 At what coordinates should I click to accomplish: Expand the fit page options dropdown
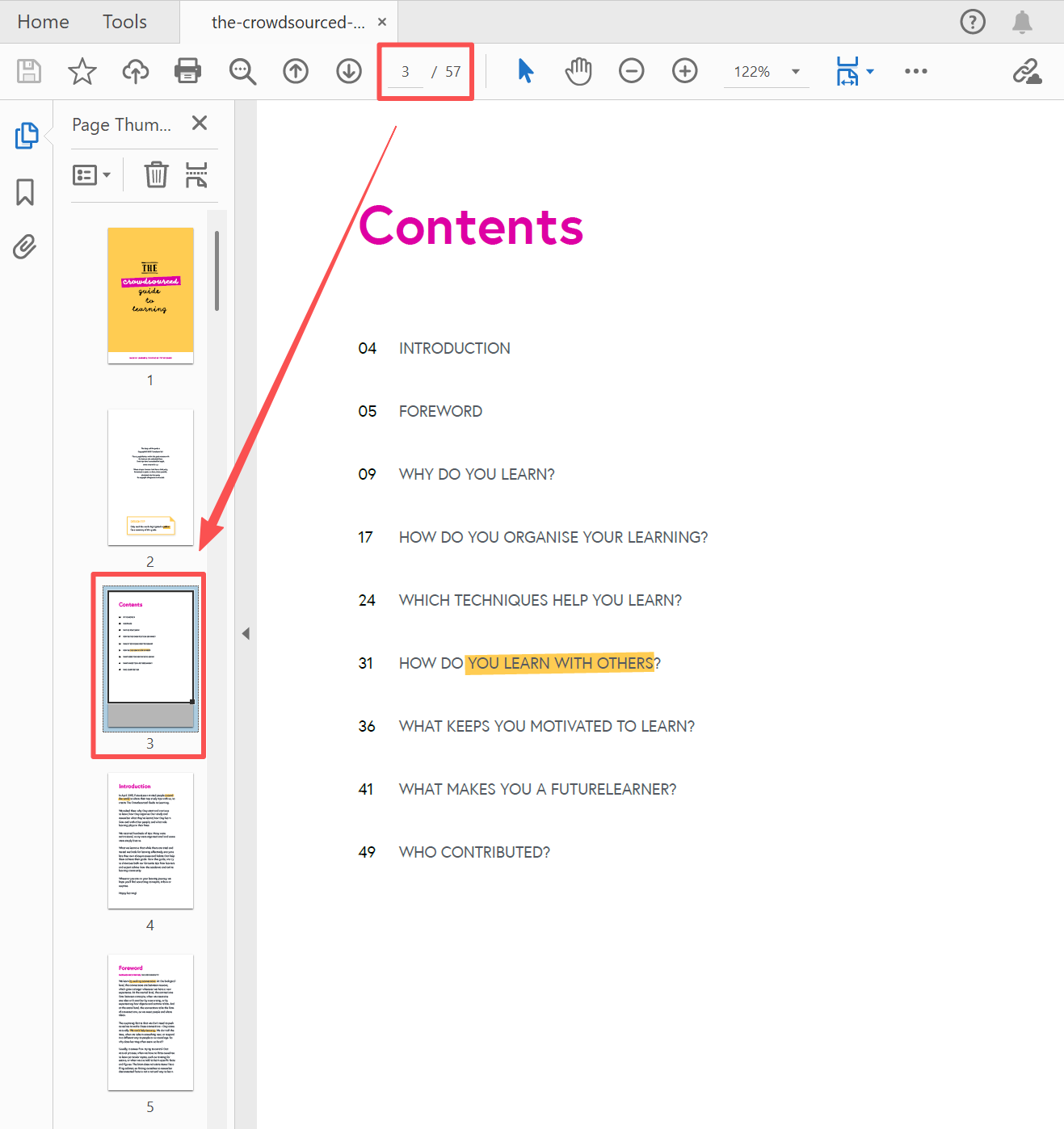870,71
